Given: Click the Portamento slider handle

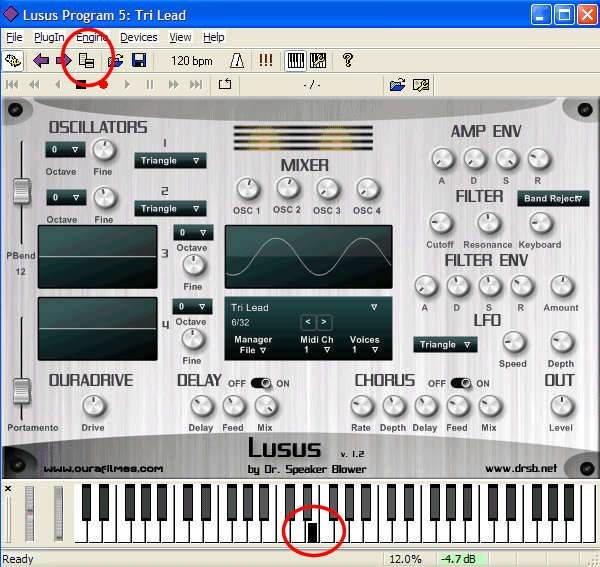Looking at the screenshot, I should 21,391.
